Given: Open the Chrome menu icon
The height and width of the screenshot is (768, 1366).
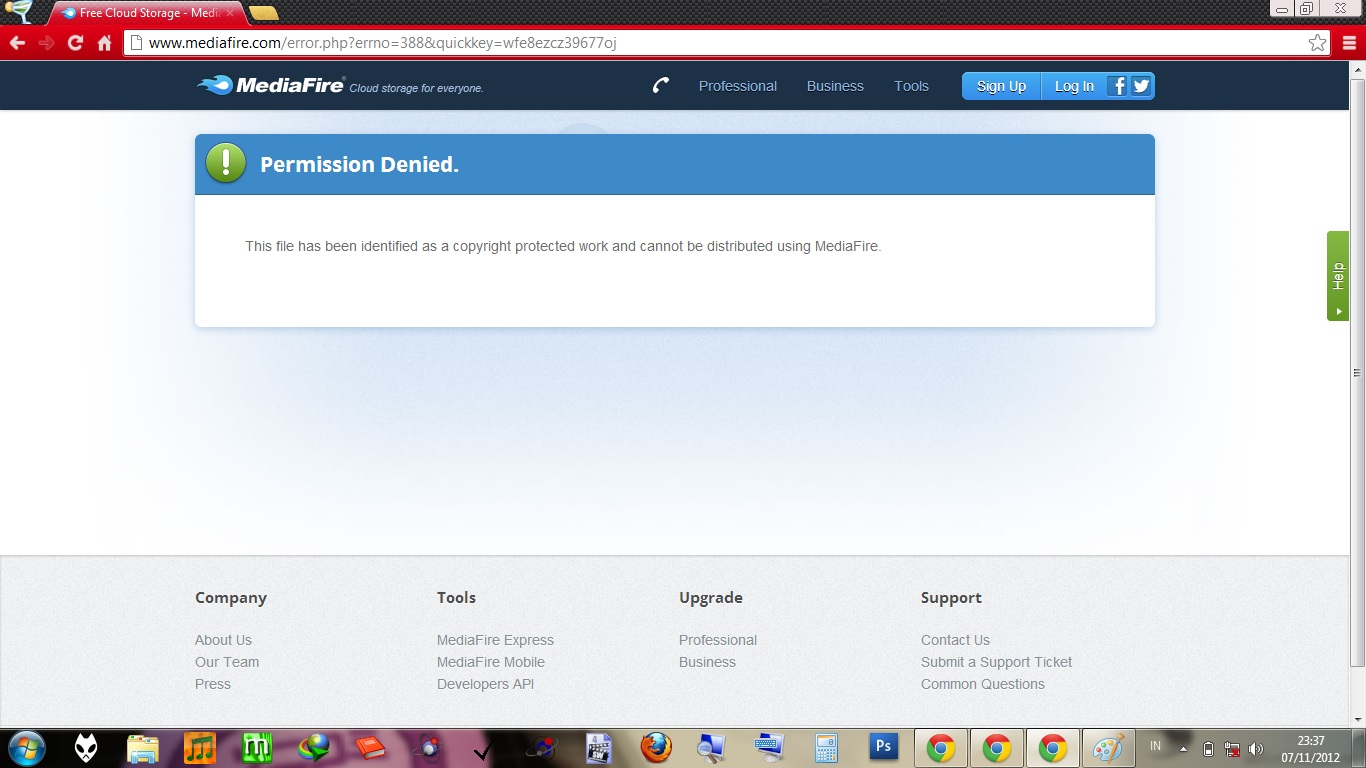Looking at the screenshot, I should [x=1349, y=43].
